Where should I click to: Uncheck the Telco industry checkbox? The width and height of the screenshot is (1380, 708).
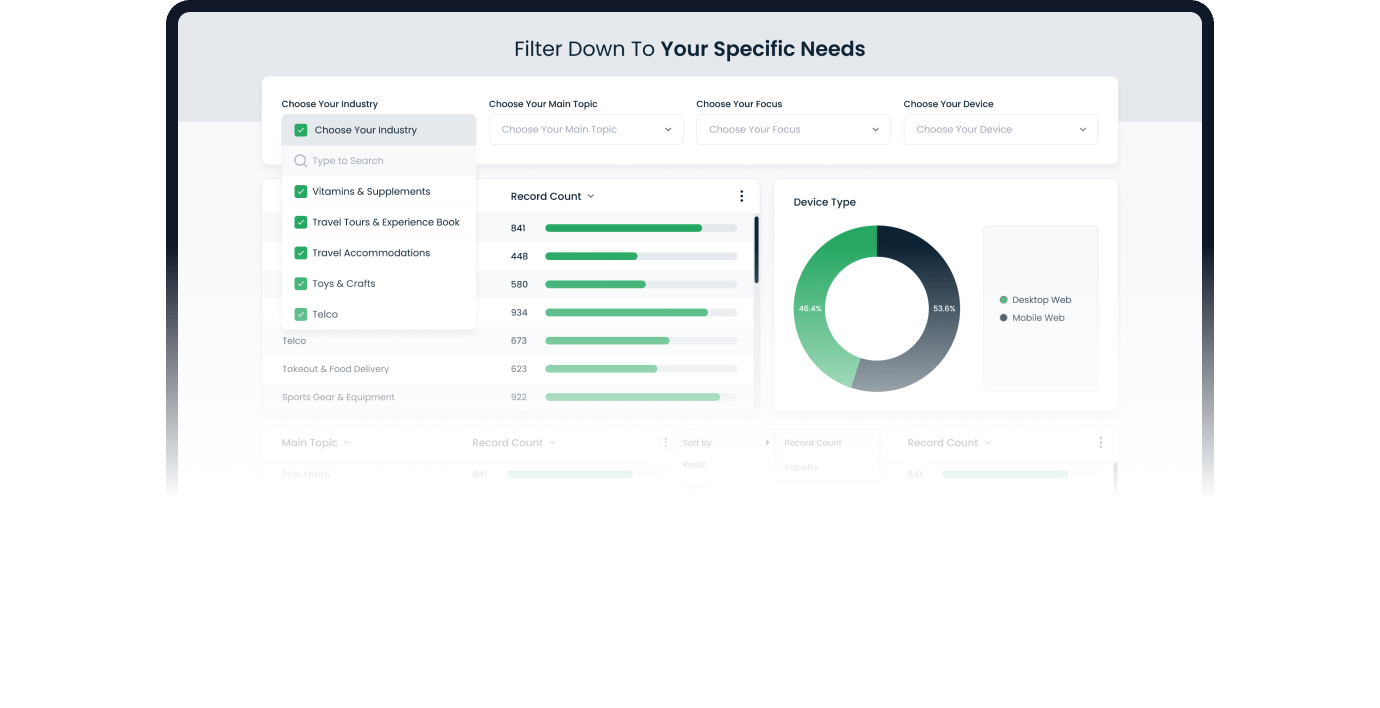coord(300,314)
